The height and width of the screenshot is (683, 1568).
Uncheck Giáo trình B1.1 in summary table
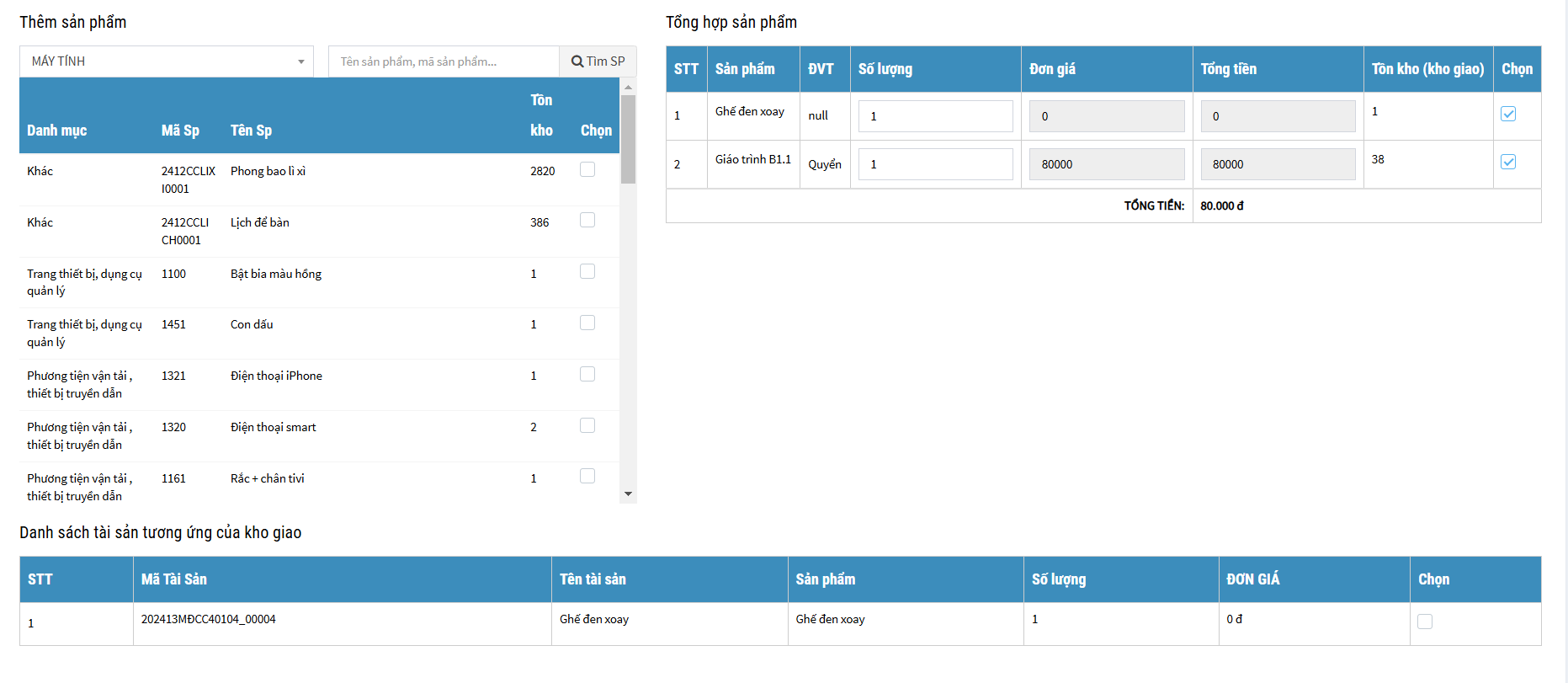point(1508,162)
